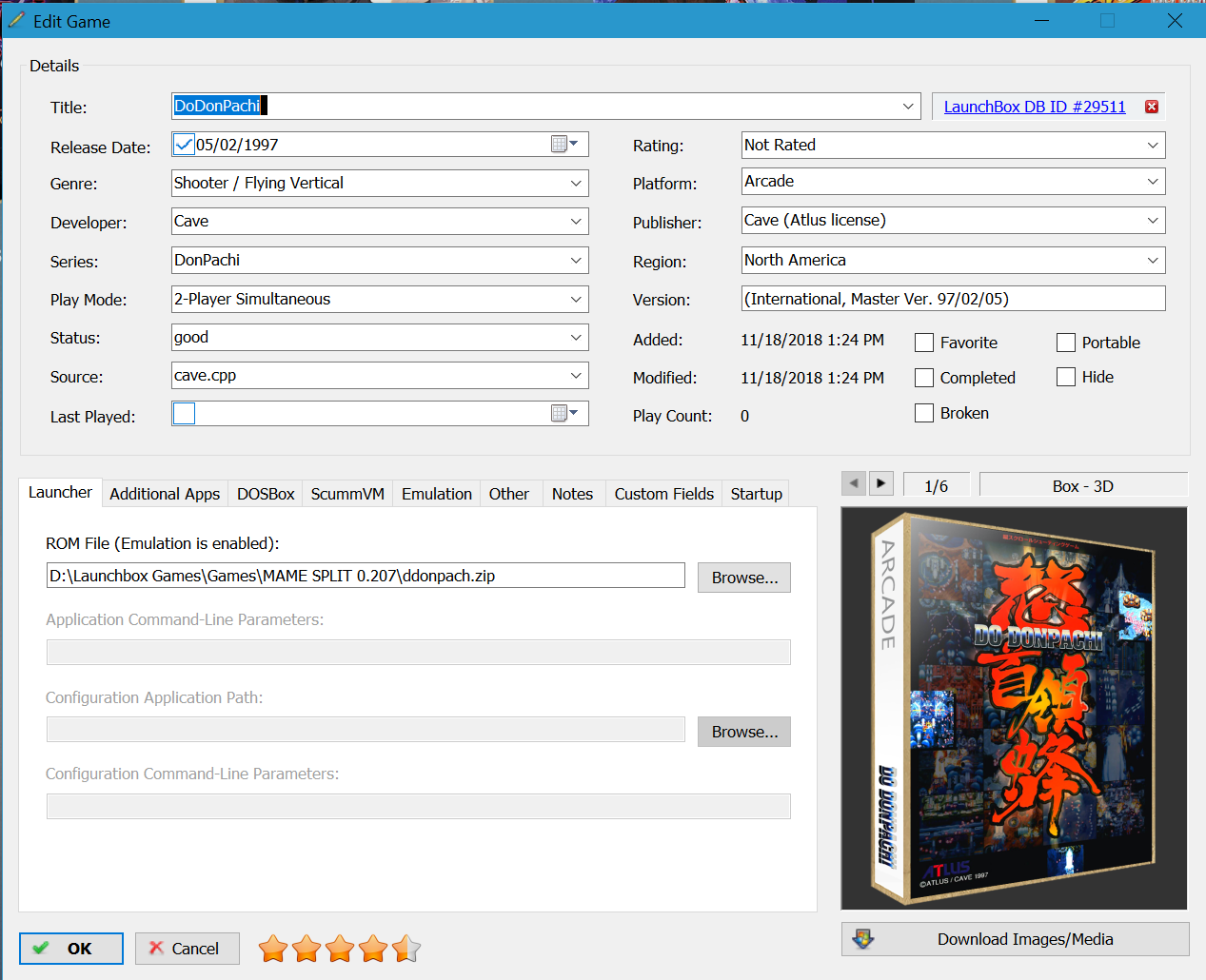Switch to the Additional Apps tab
This screenshot has width=1206, height=980.
pyautogui.click(x=165, y=494)
